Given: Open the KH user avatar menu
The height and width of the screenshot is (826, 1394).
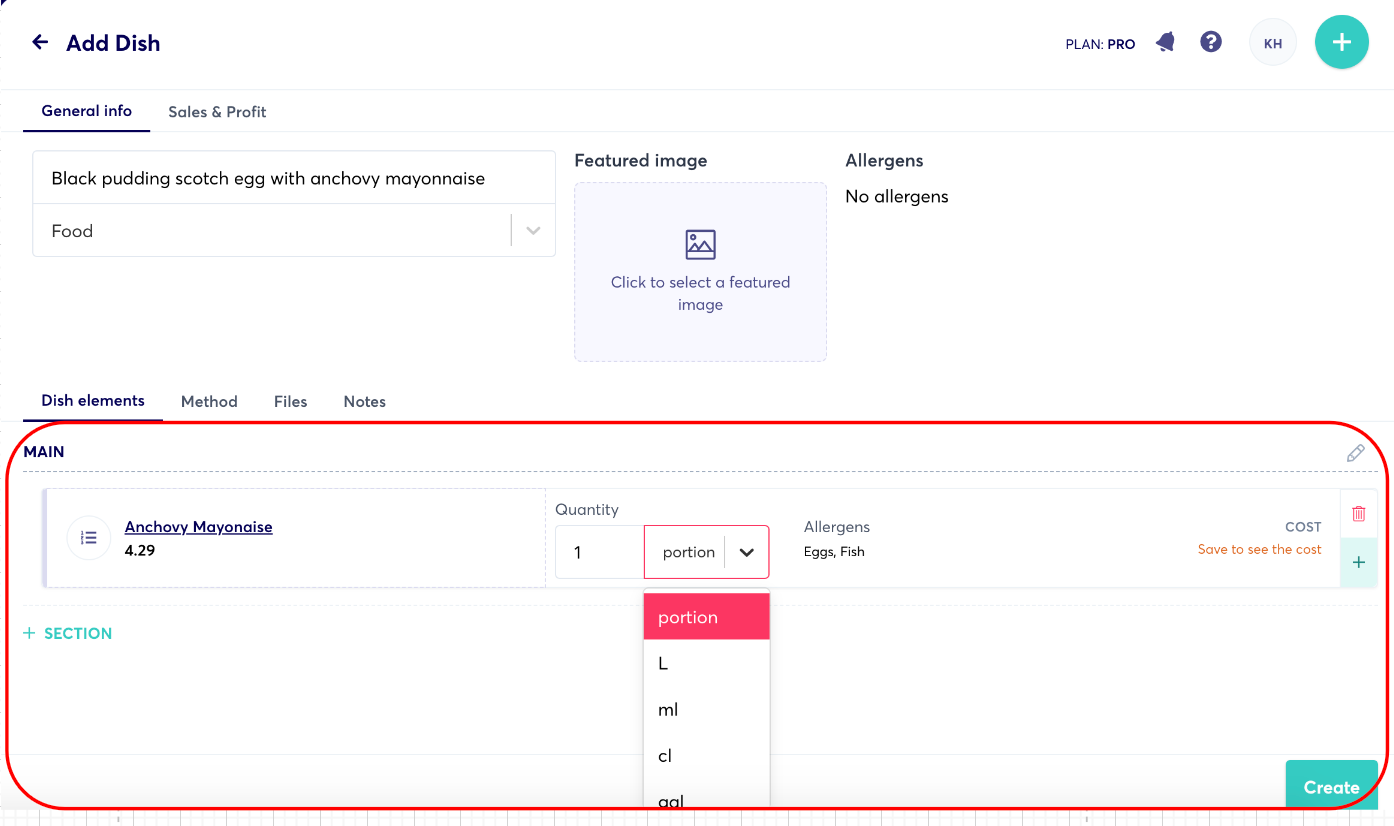Looking at the screenshot, I should 1273,43.
